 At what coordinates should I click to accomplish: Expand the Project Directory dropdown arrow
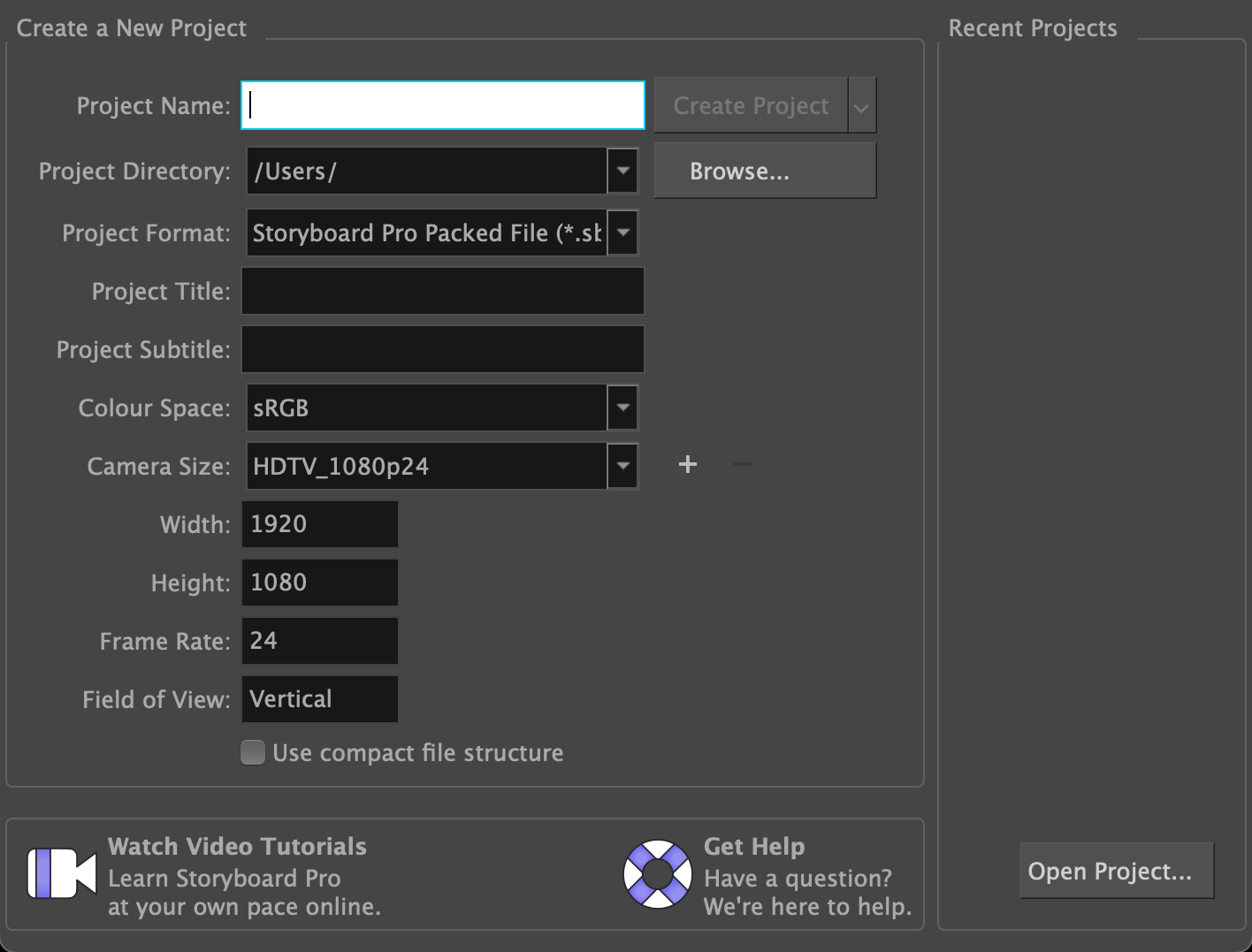(623, 171)
